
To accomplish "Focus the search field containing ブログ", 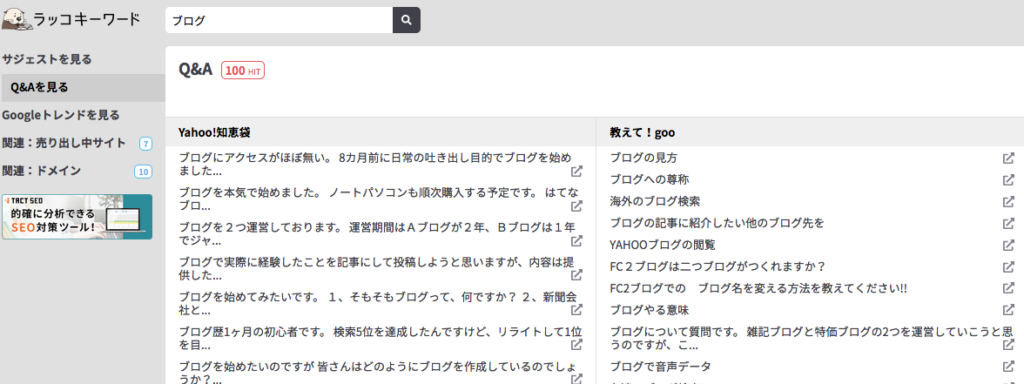I will tap(279, 20).
